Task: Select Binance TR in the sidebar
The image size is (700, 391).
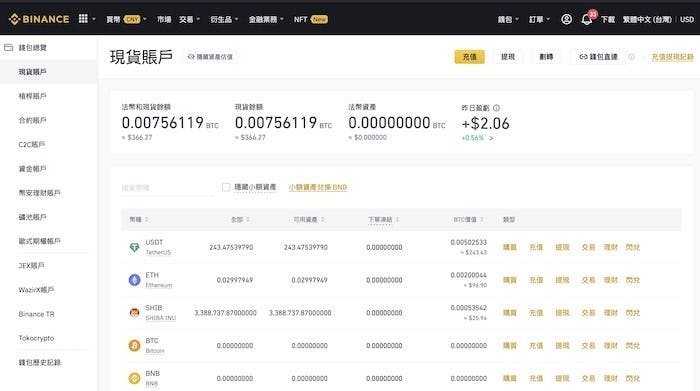Action: [36, 314]
